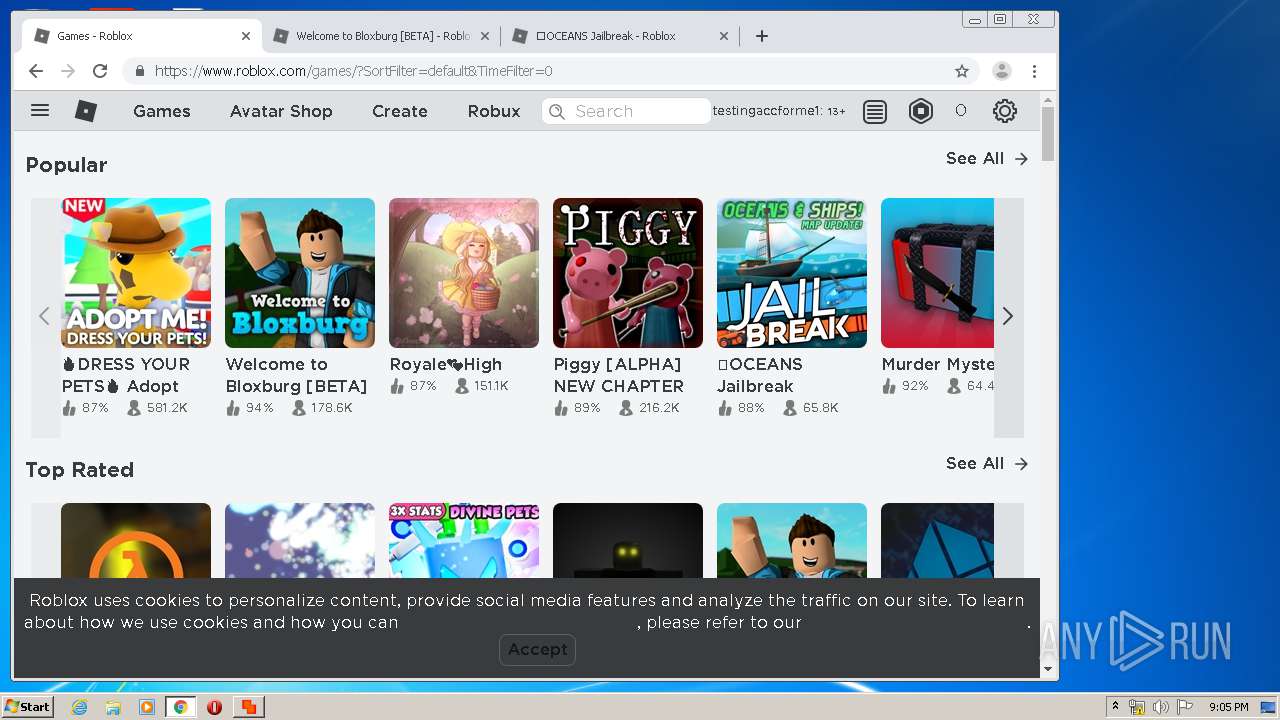Bookmark this page with star icon
The width and height of the screenshot is (1280, 720).
[x=962, y=71]
